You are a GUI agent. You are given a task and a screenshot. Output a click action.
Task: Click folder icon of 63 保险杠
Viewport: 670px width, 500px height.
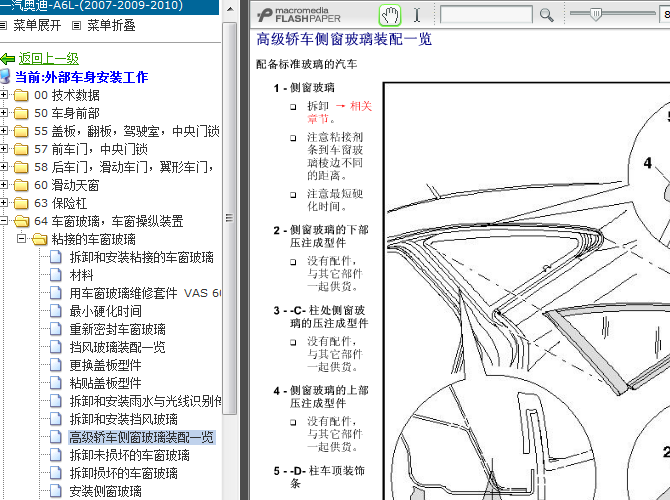(x=21, y=203)
